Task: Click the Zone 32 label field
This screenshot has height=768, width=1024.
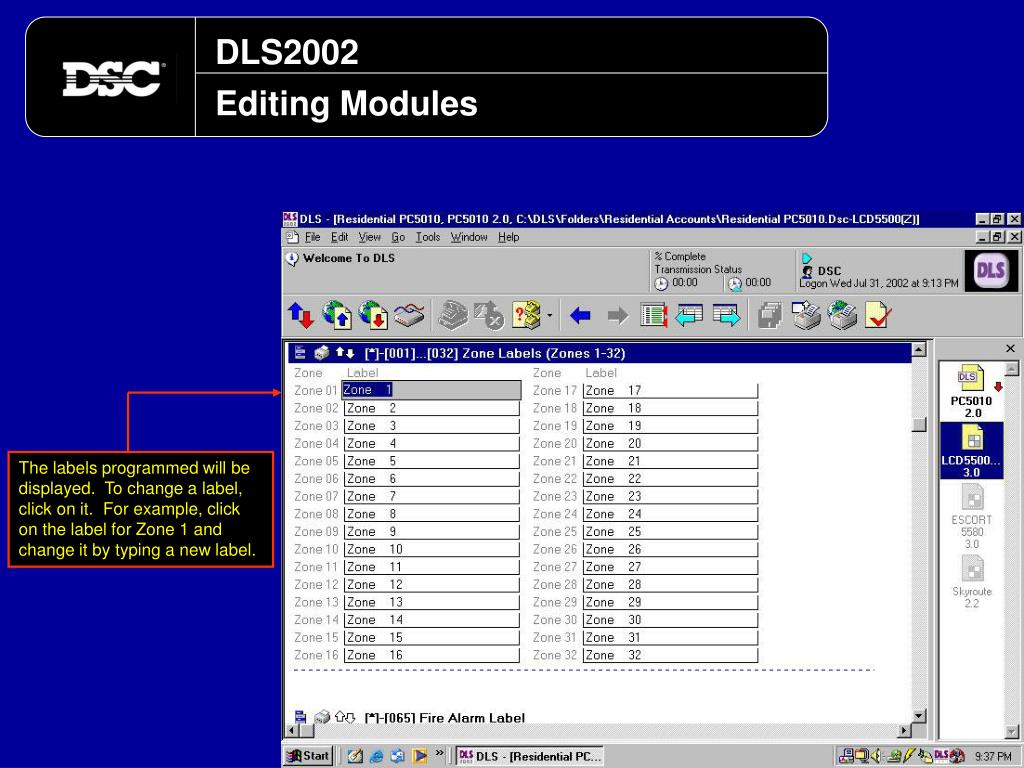Action: [670, 655]
